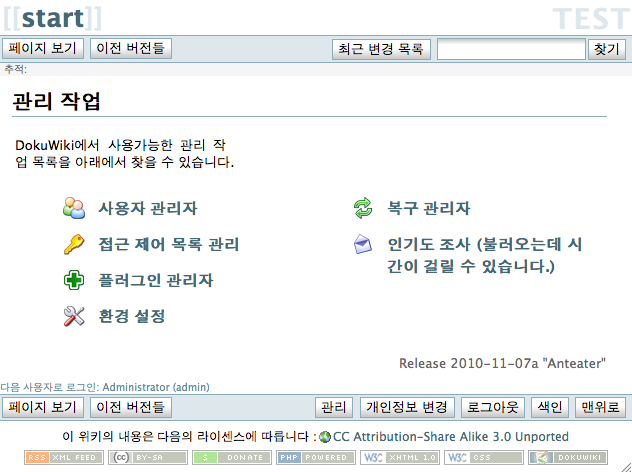
Task: Open the 플러그인 관리자 link
Action: [x=156, y=280]
